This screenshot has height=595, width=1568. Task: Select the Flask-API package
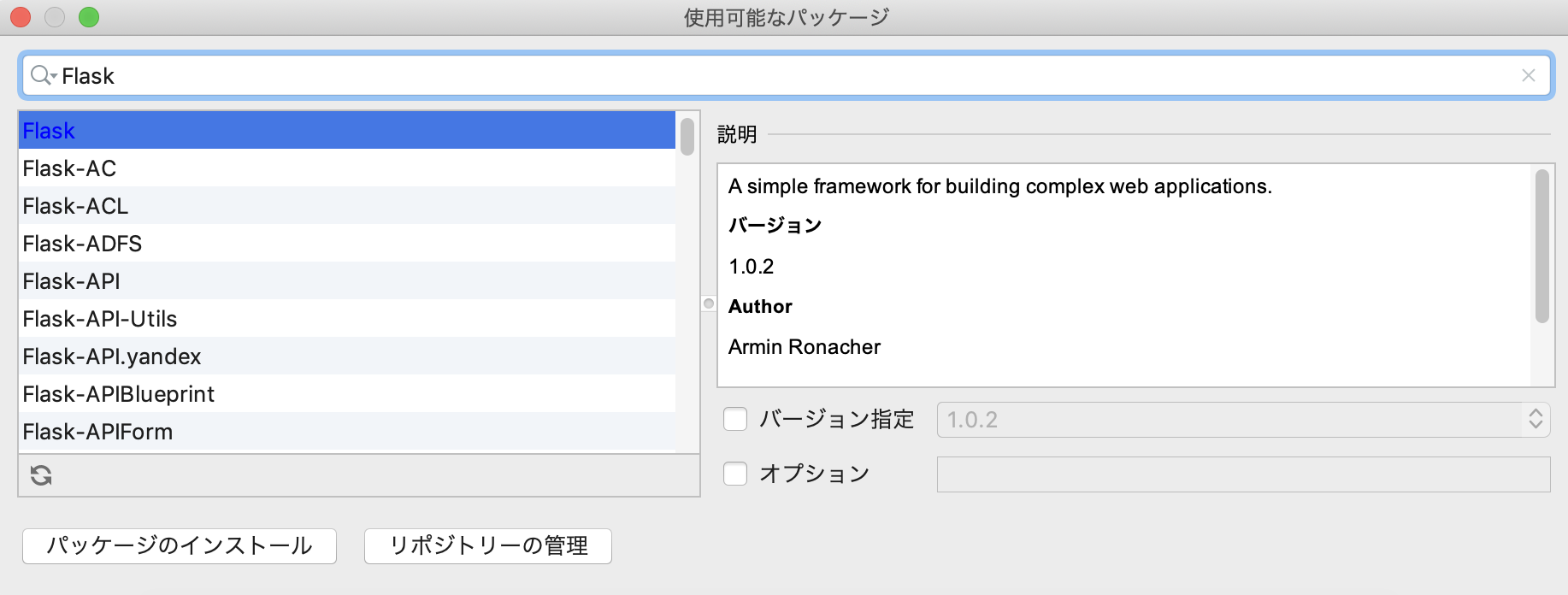pos(347,281)
